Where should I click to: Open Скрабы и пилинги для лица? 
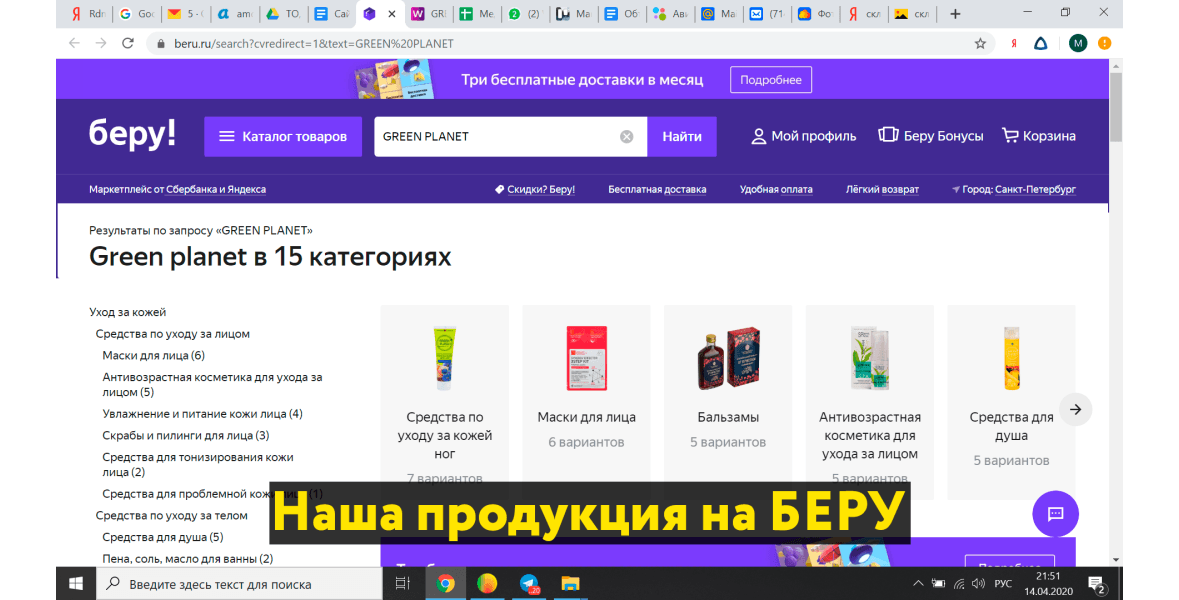click(x=186, y=435)
